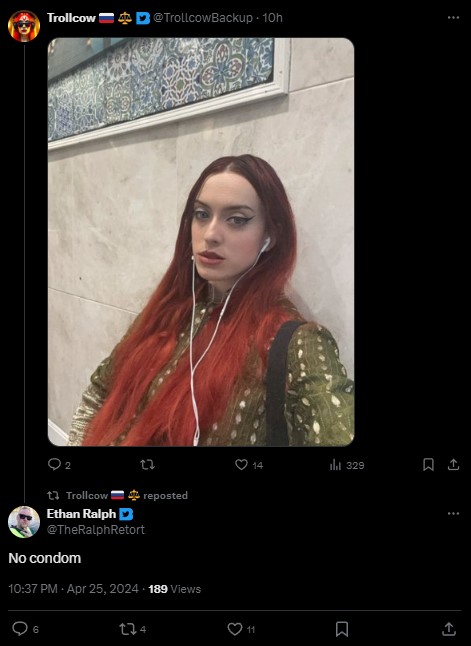This screenshot has width=471, height=646.
Task: Repost Trollcow's photo post
Action: (147, 465)
